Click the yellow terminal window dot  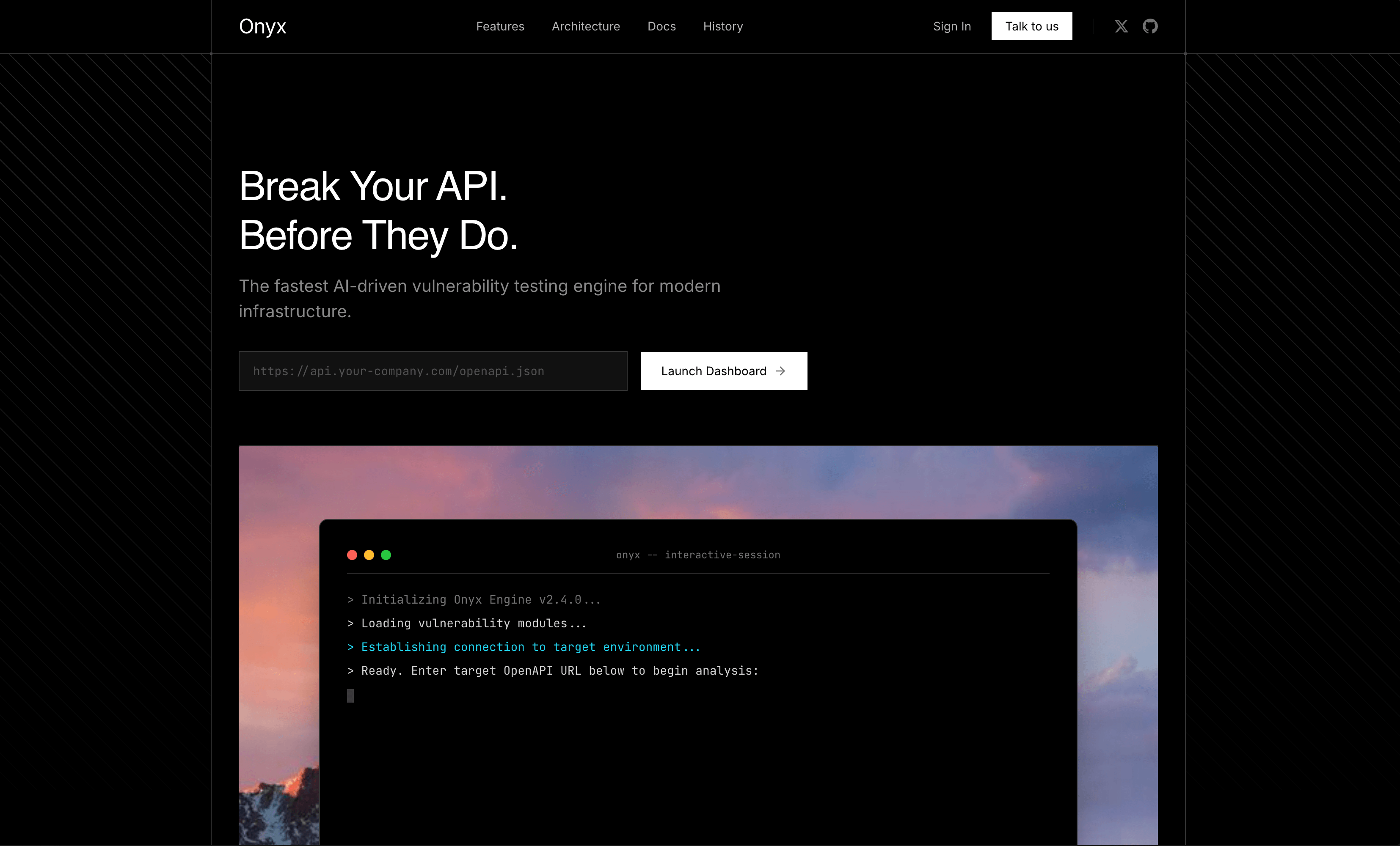tap(369, 555)
